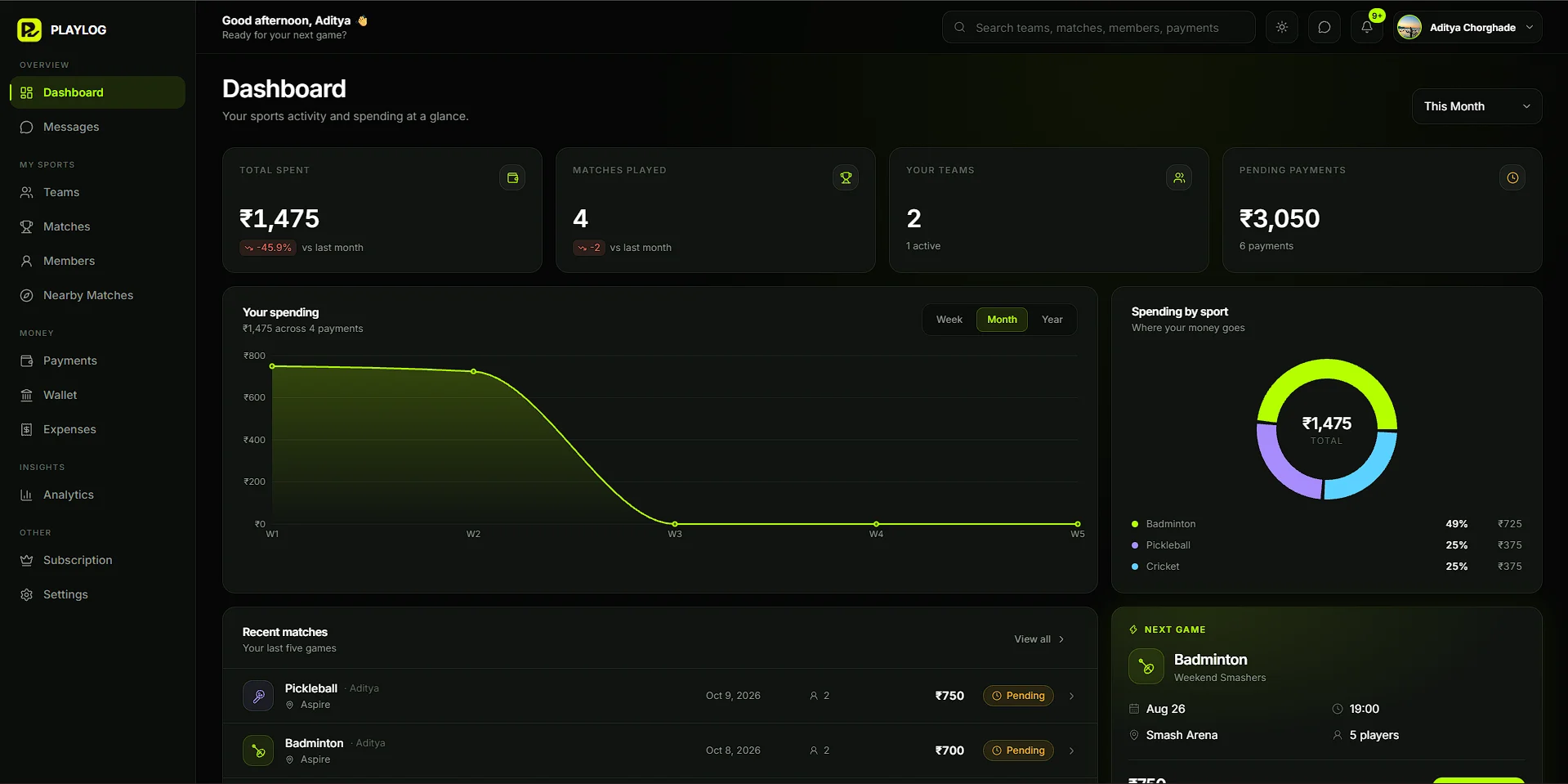Click Next Game Badminton icon
Image resolution: width=1568 pixels, height=784 pixels.
[x=1146, y=667]
